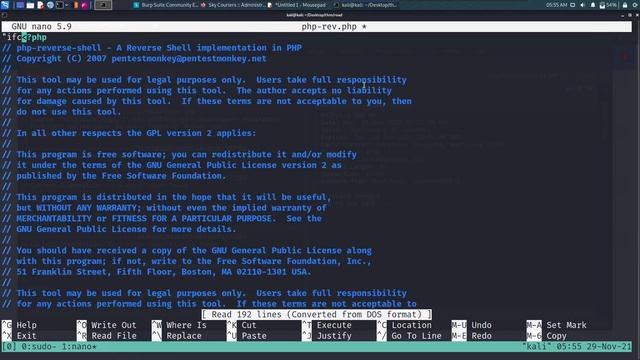Click the ^/ Go To Line shortcut
The height and width of the screenshot is (360, 640).
point(409,336)
